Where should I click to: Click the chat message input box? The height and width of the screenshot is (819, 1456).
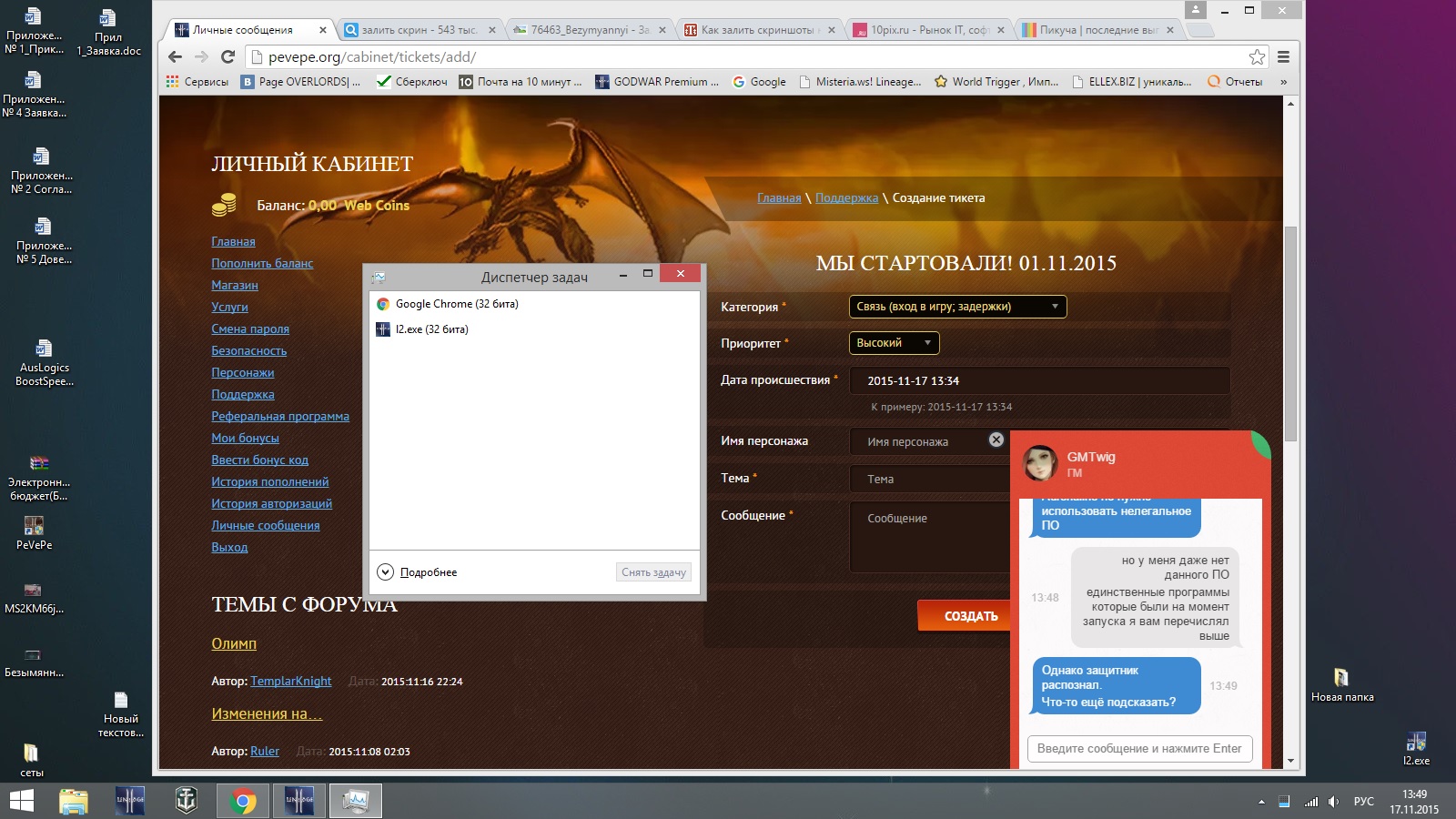click(x=1139, y=748)
